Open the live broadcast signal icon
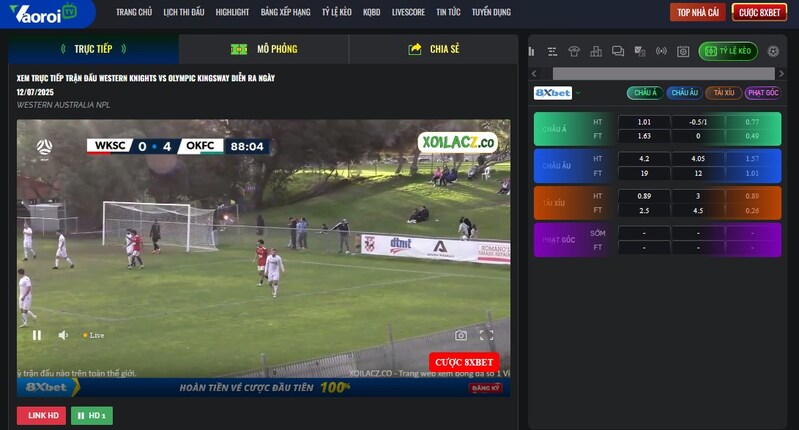Viewport: 799px width, 430px height. tap(661, 51)
